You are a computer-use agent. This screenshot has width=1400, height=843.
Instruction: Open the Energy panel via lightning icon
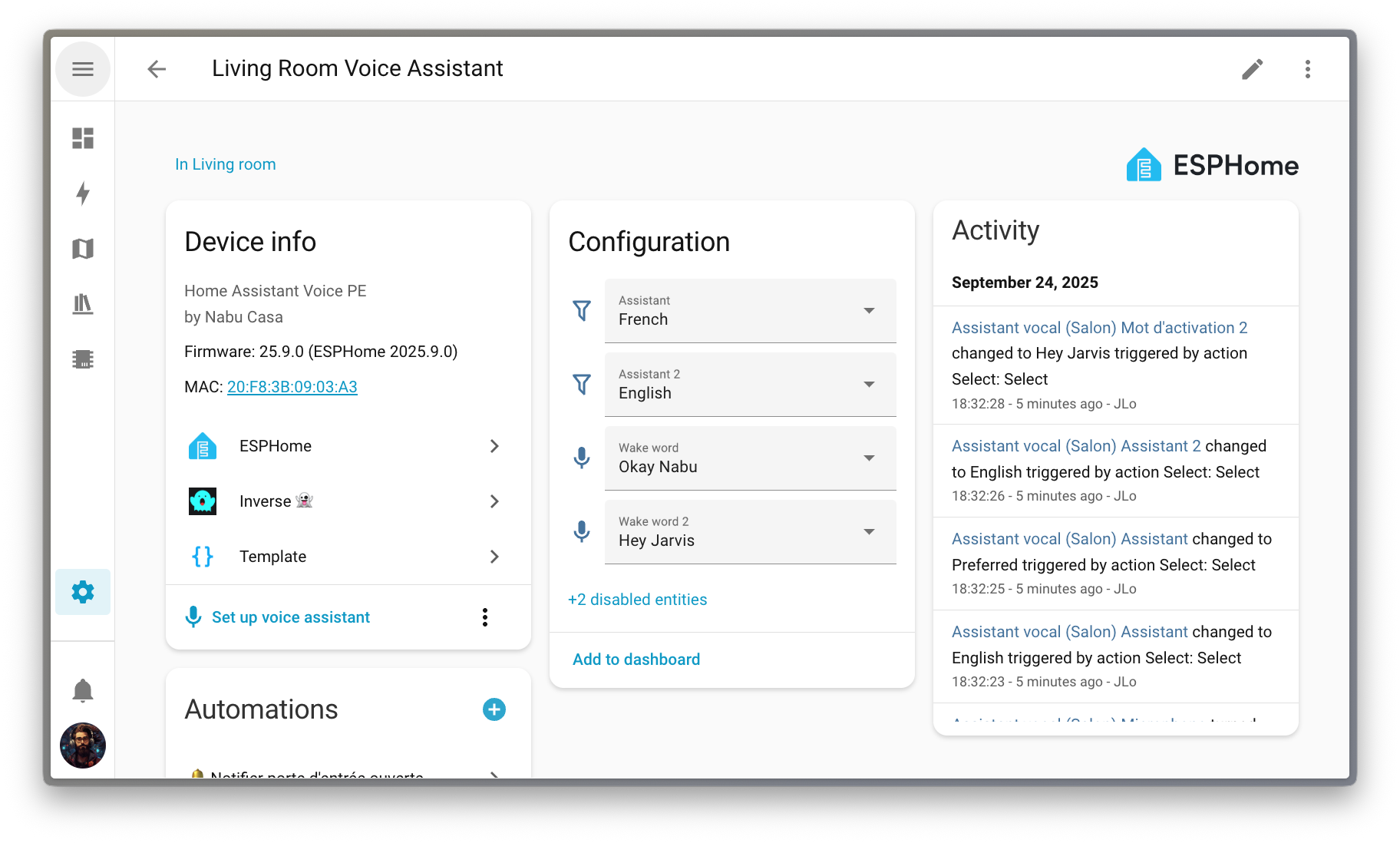(x=83, y=194)
